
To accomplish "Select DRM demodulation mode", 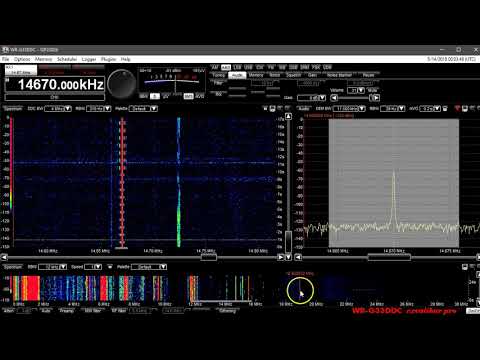I will (305, 67).
